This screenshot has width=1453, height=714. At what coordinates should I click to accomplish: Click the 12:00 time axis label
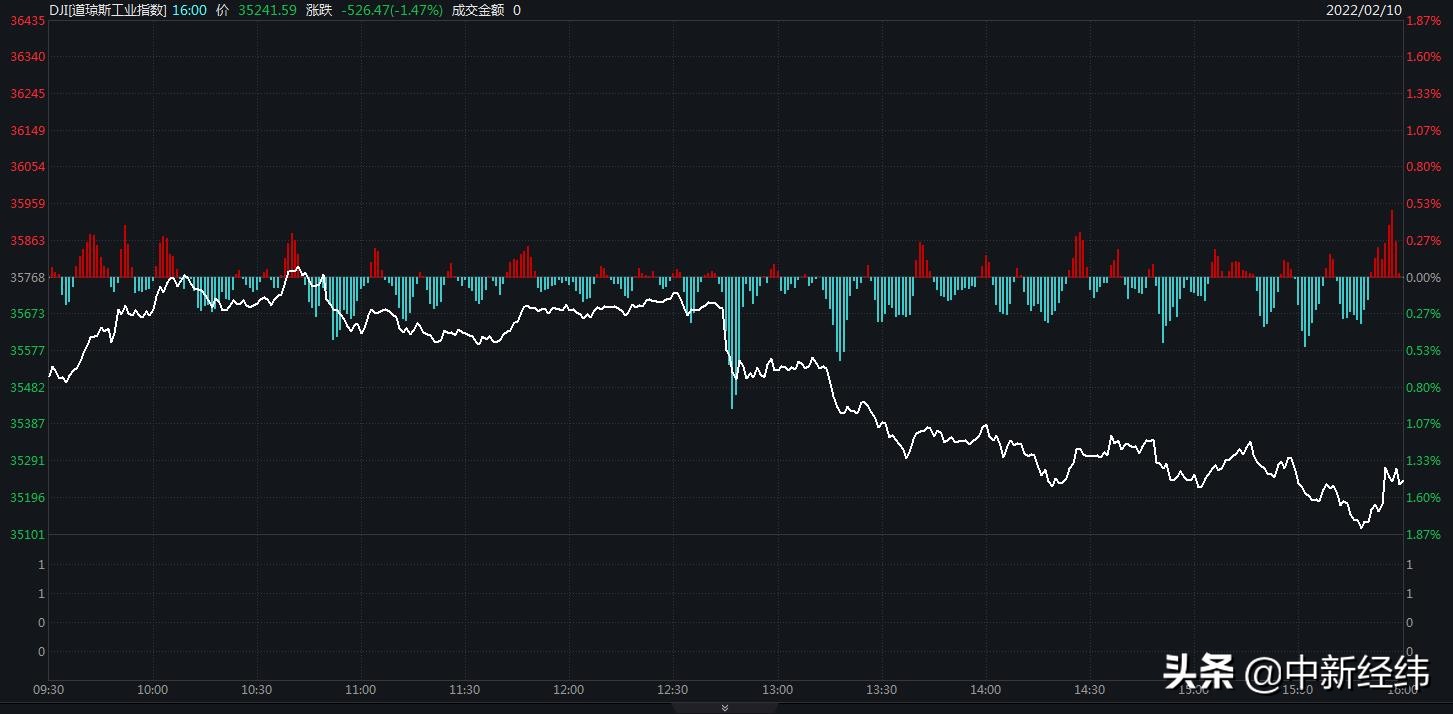click(x=568, y=690)
